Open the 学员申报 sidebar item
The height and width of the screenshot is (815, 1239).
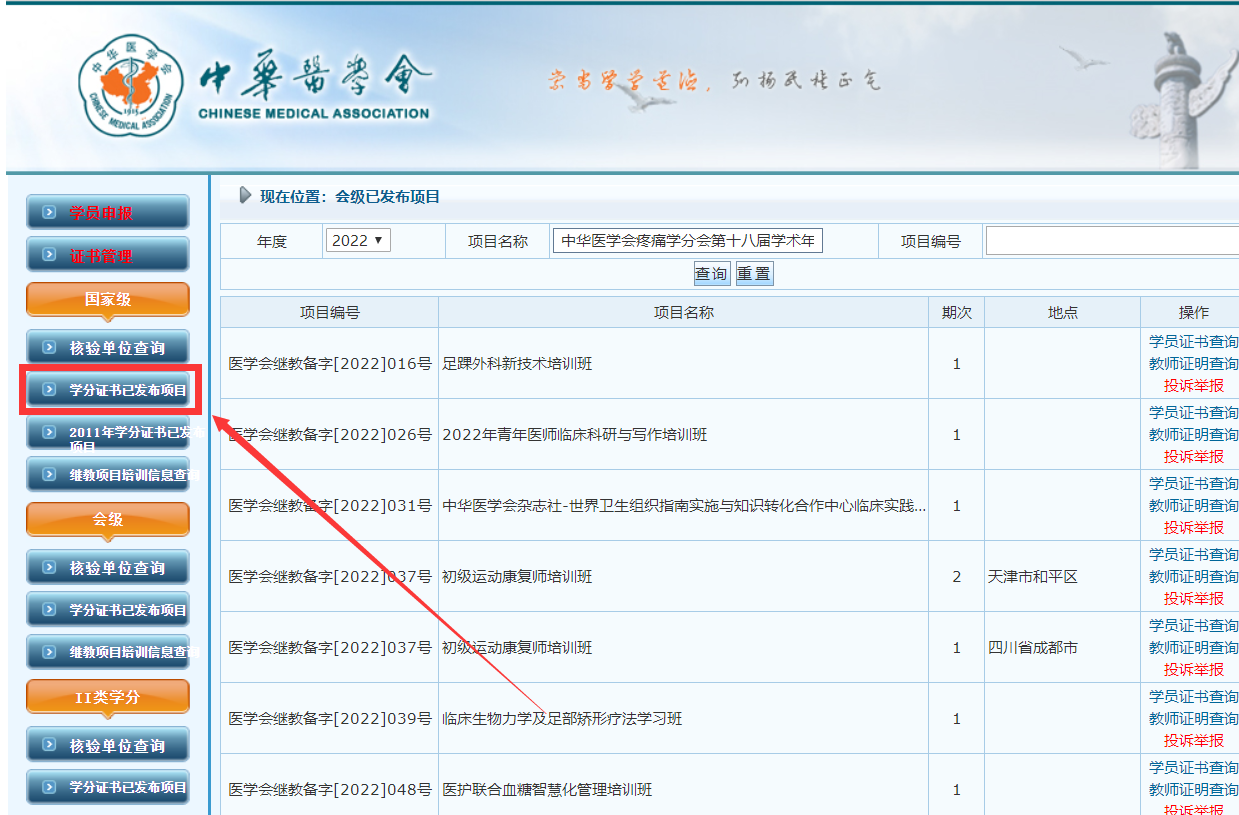108,213
